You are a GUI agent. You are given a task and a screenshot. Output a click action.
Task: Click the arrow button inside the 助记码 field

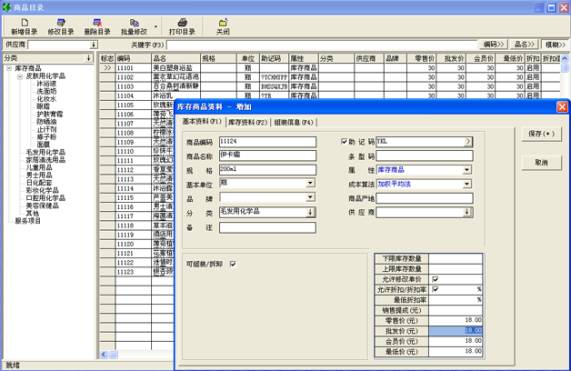[x=468, y=141]
